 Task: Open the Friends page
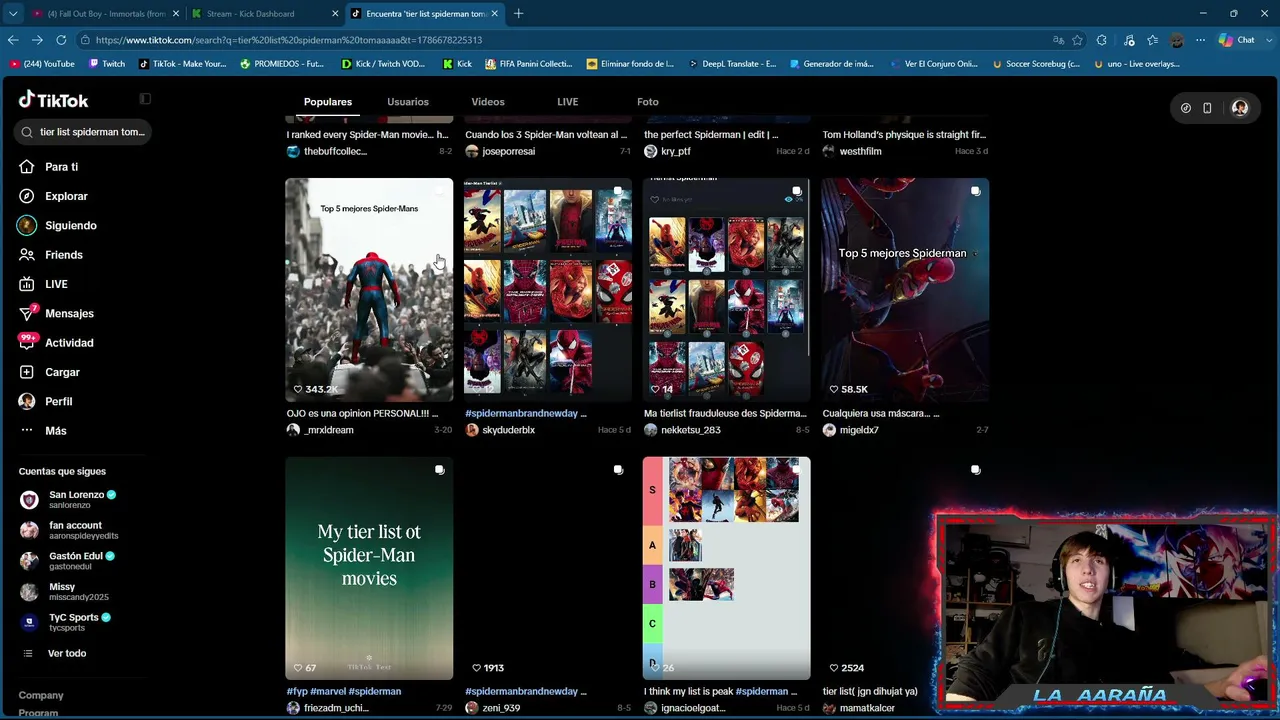[x=63, y=255]
